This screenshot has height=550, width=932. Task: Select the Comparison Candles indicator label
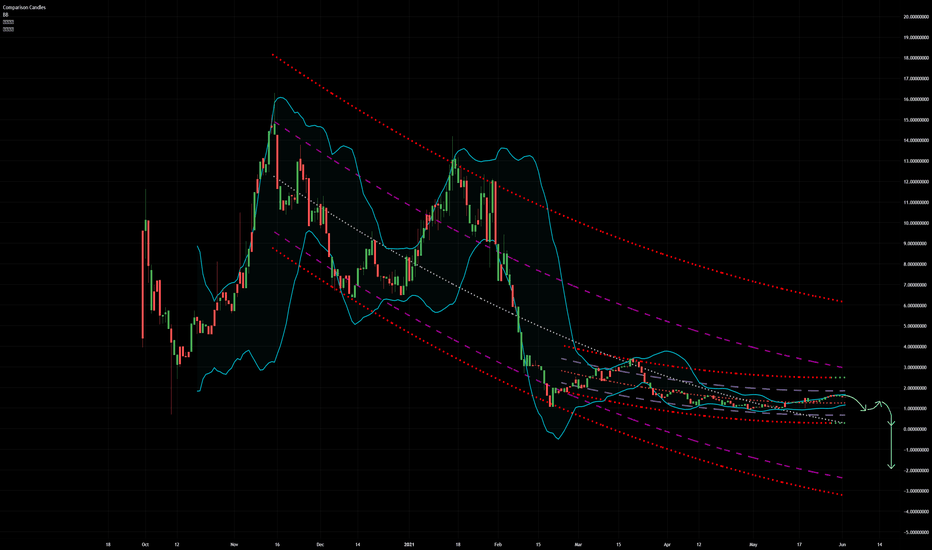pyautogui.click(x=24, y=8)
